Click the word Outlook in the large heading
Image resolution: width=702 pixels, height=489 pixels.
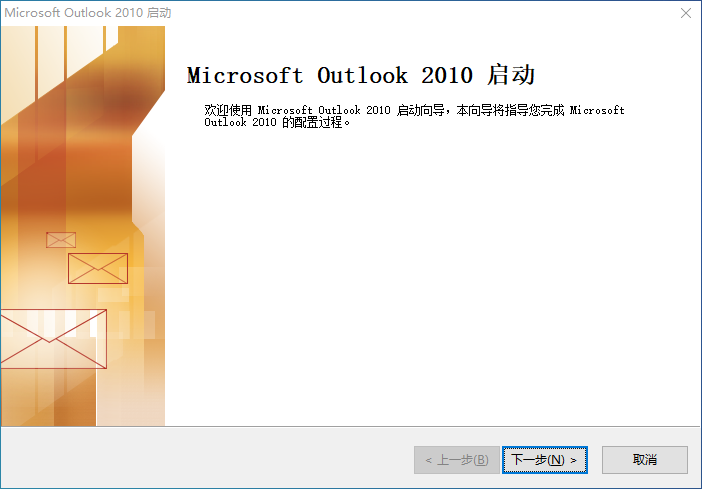pyautogui.click(x=362, y=75)
